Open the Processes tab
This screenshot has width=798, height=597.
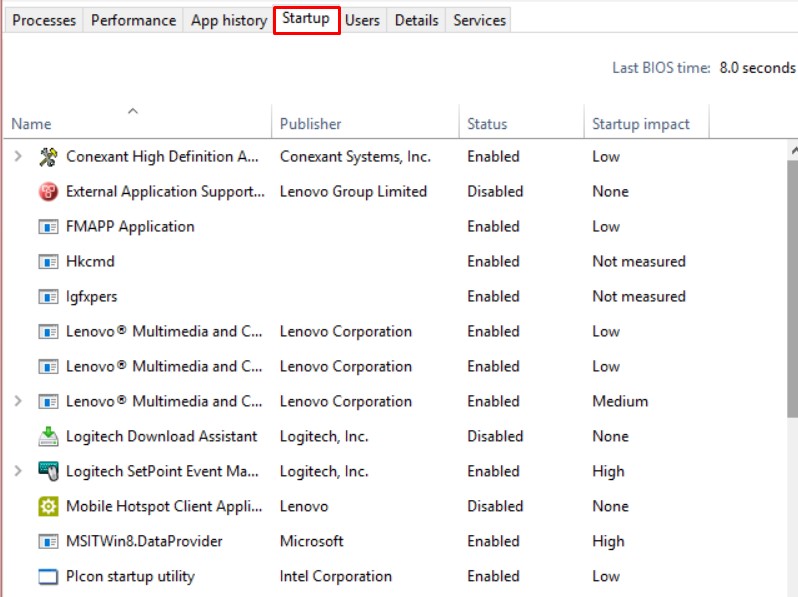44,20
